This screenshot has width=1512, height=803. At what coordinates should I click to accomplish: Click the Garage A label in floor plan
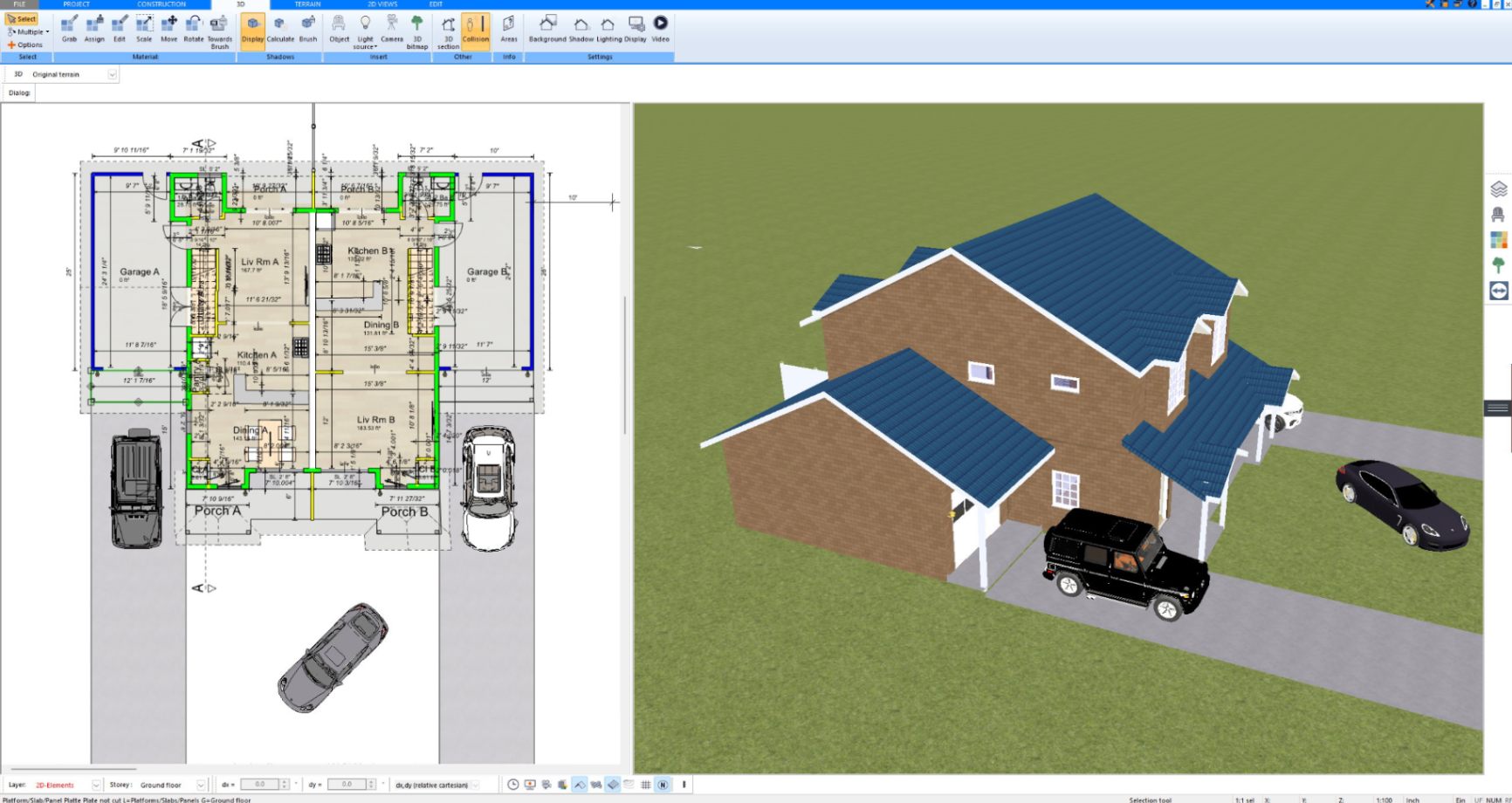[140, 271]
